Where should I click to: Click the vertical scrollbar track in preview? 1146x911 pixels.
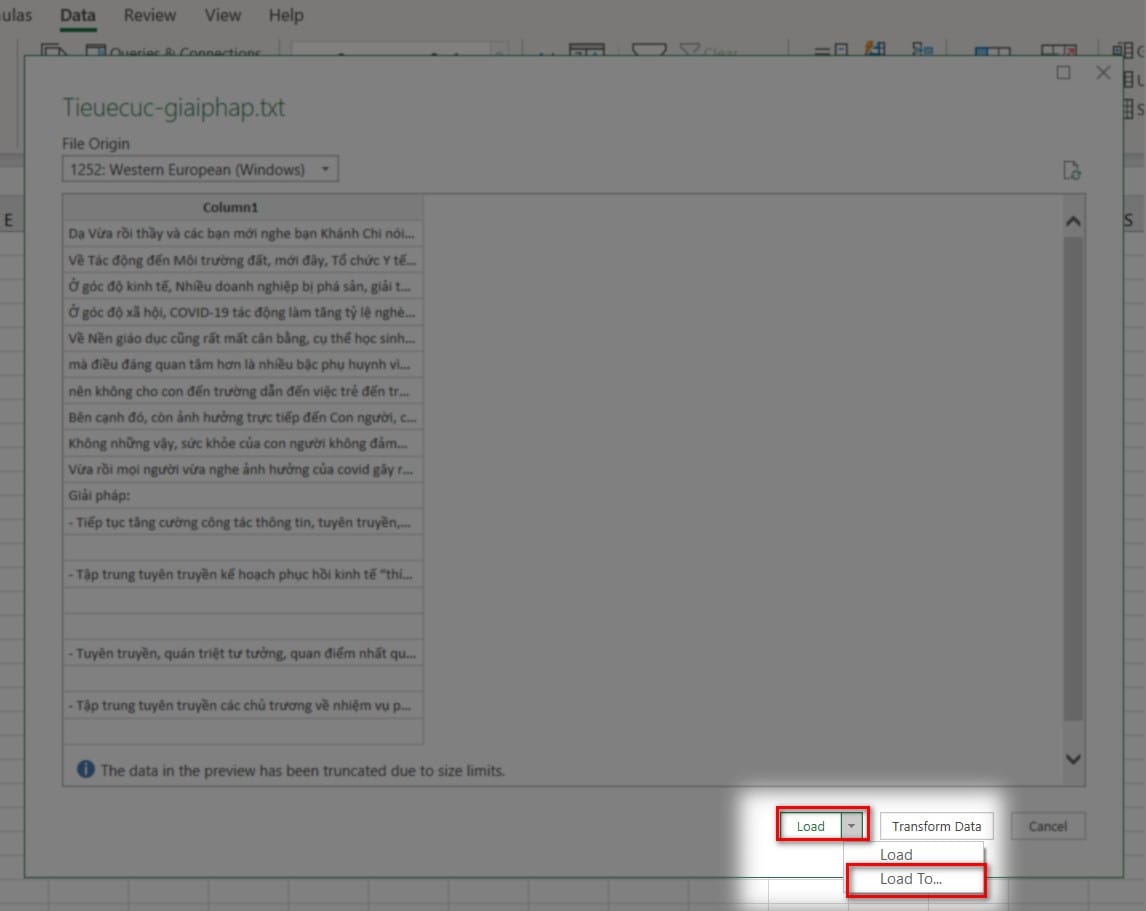tap(1072, 480)
